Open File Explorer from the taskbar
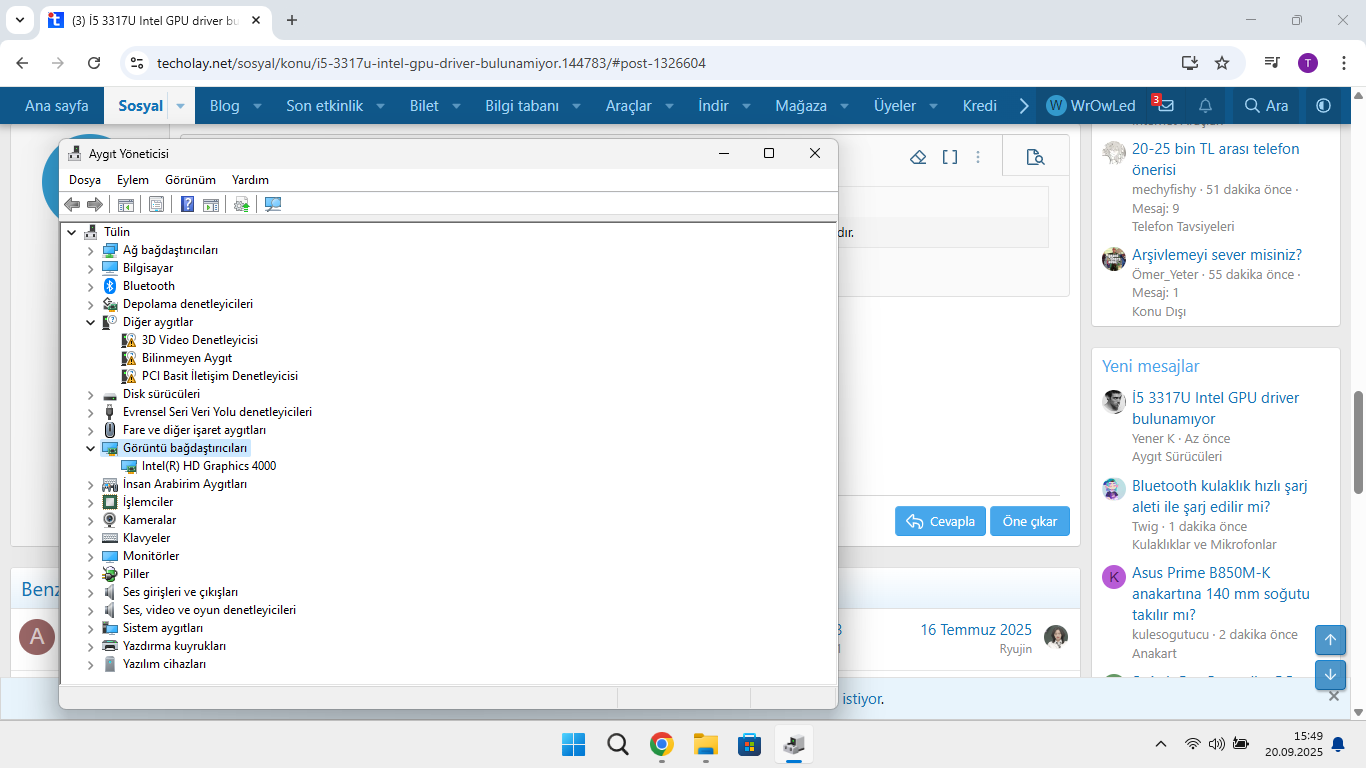This screenshot has height=768, width=1366. point(706,744)
